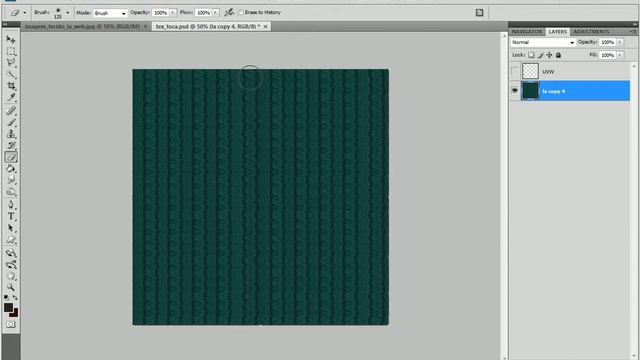Switch to tex_toca.psd document tab
This screenshot has width=640, height=360.
[207, 26]
